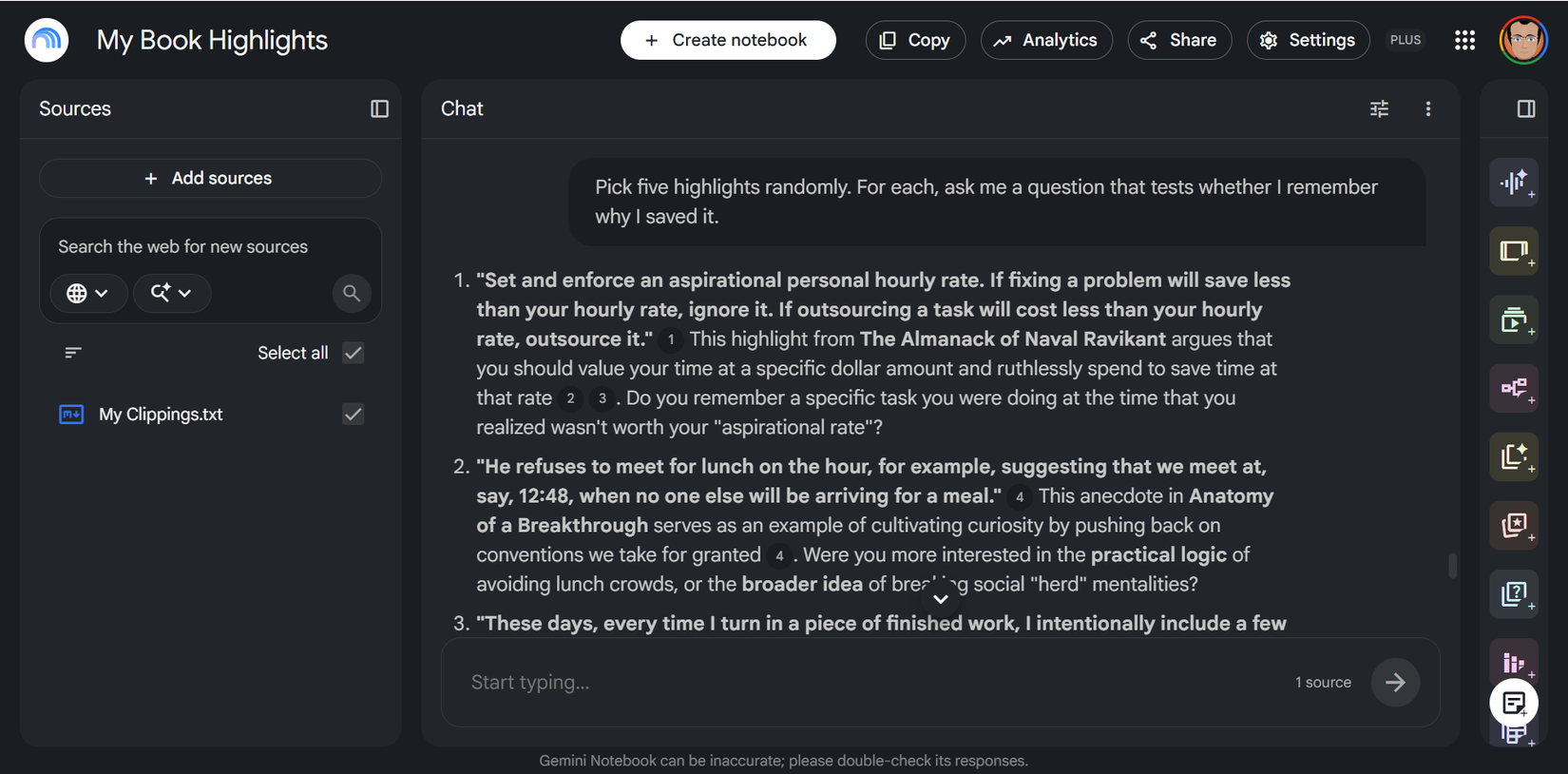Viewport: 1568px width, 774px height.
Task: Open the Google apps grid
Action: coord(1464,40)
